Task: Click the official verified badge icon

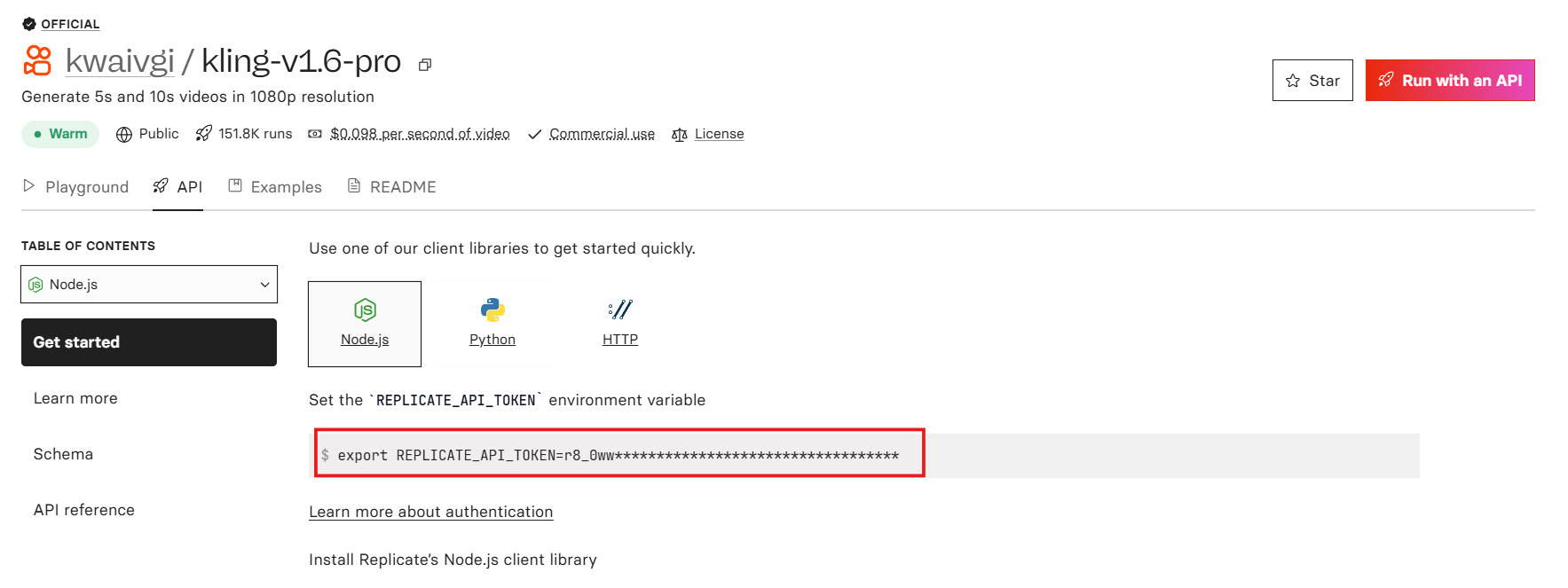Action: point(29,24)
